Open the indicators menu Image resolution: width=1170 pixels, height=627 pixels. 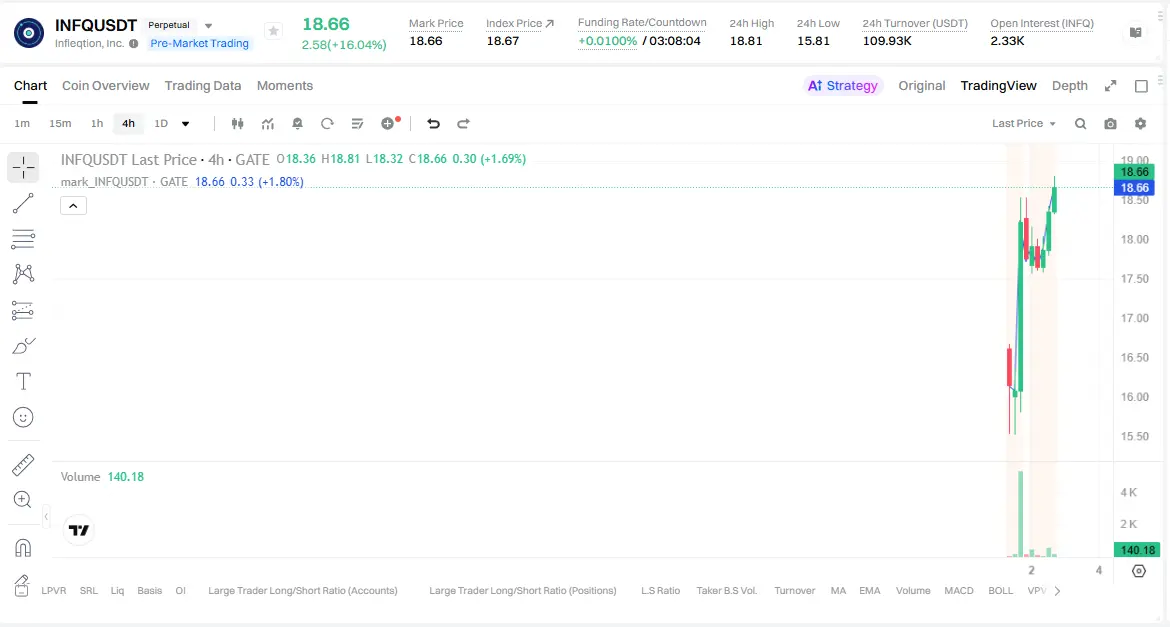267,123
